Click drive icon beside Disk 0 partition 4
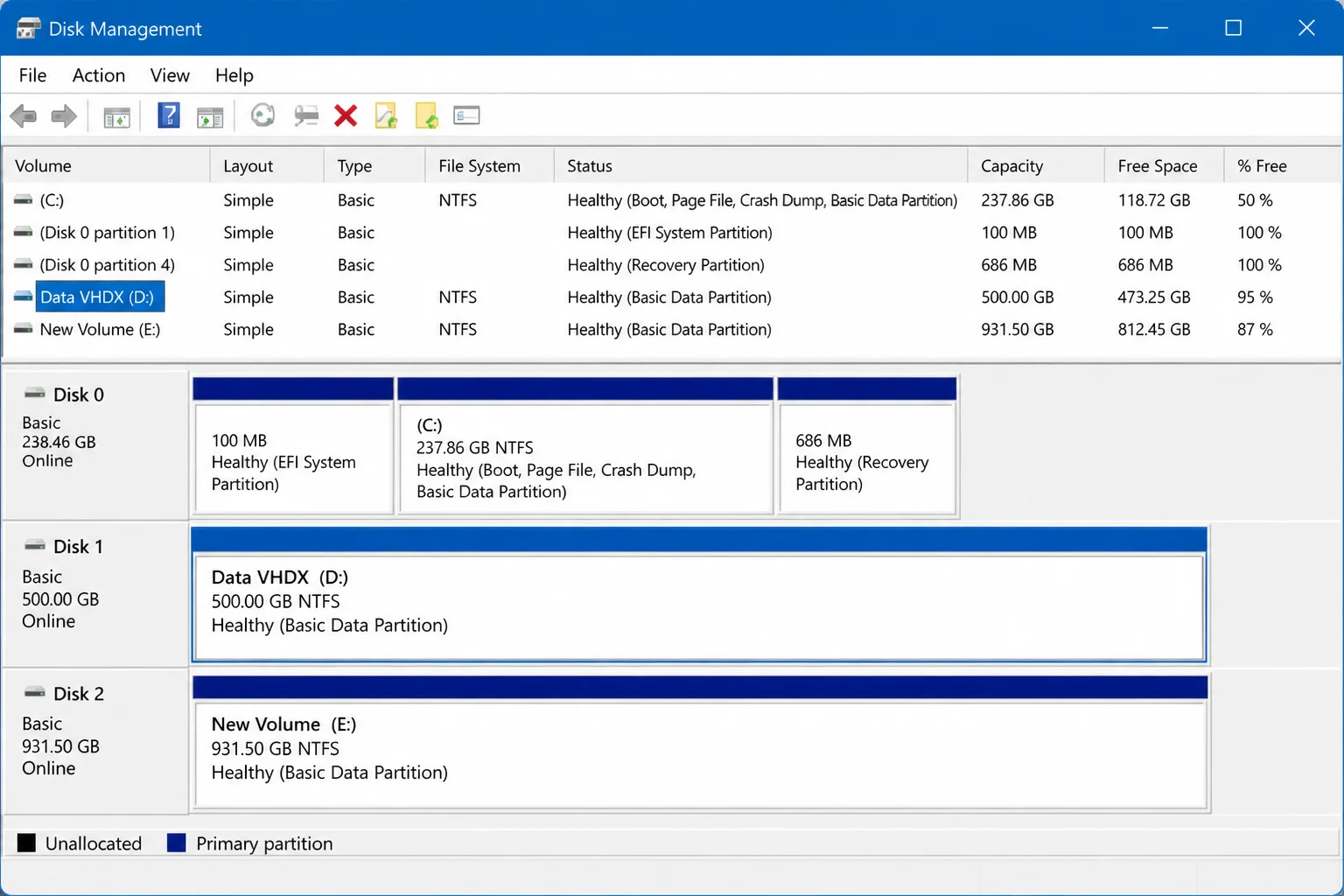 [23, 265]
